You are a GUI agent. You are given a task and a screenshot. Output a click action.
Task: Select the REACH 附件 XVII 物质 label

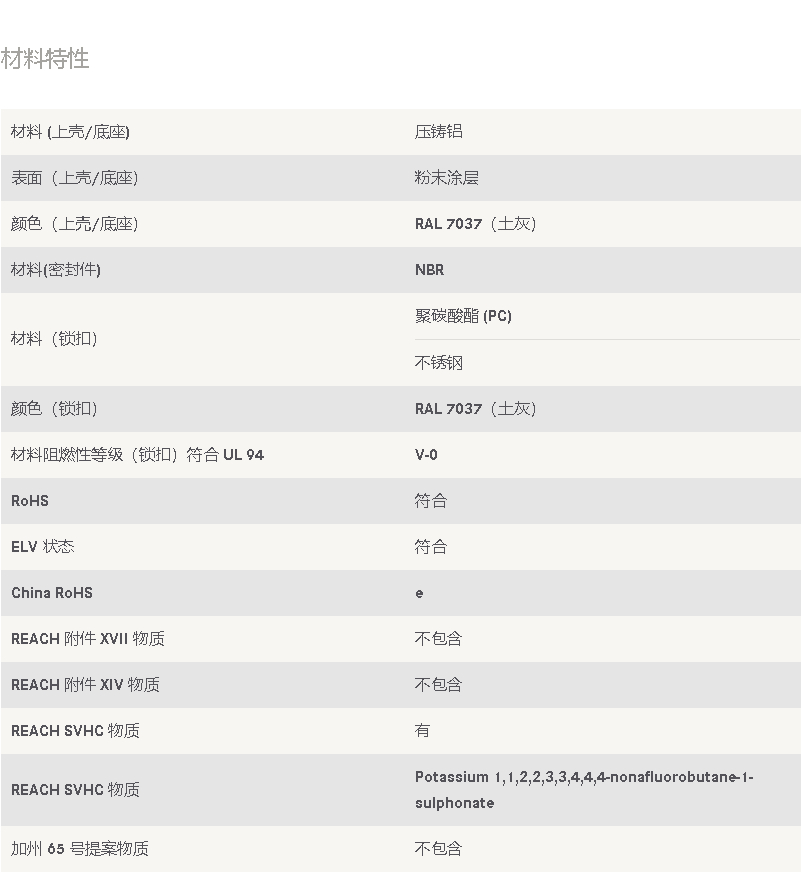click(88, 639)
